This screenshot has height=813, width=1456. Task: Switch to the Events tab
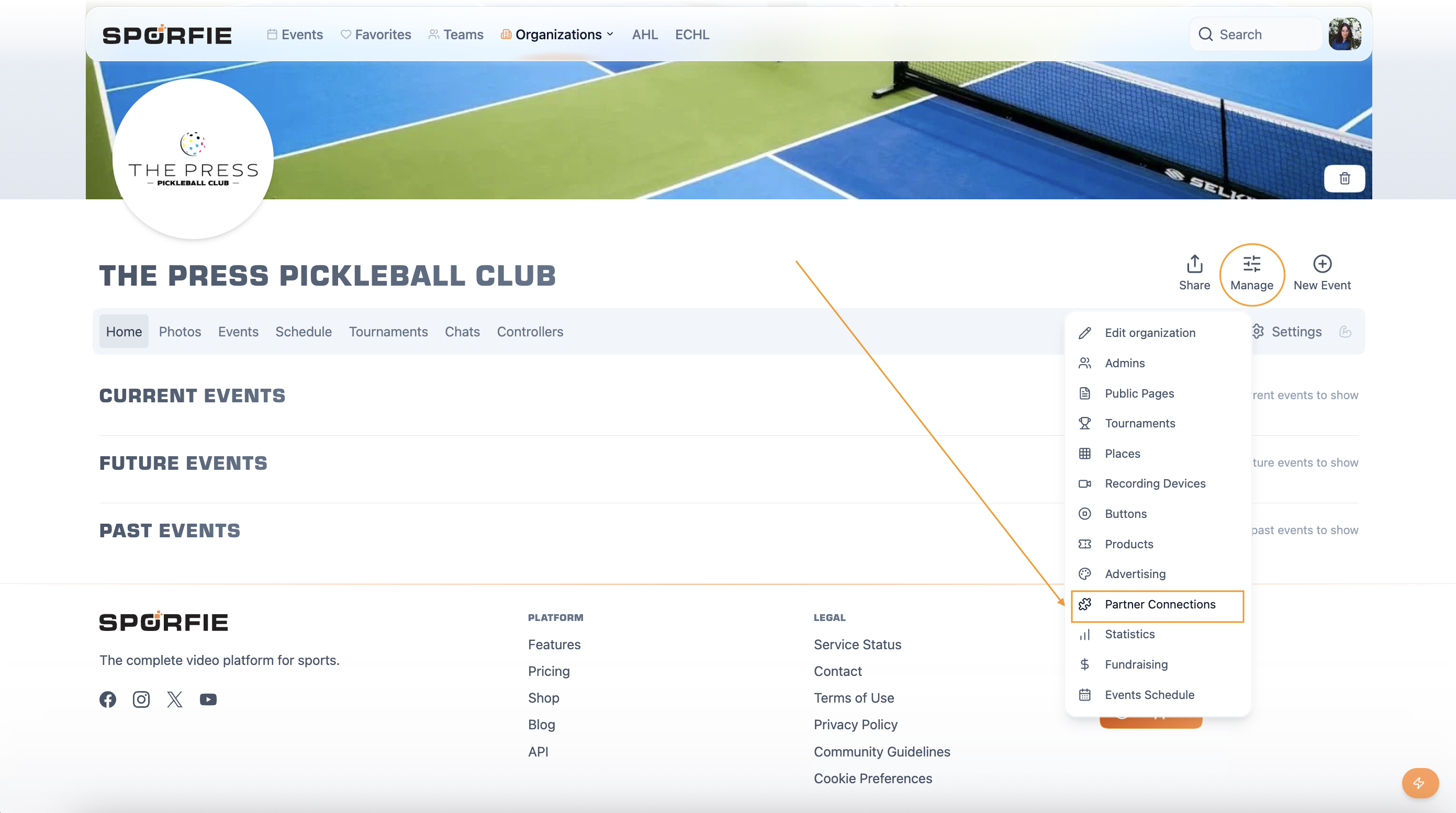click(x=238, y=332)
